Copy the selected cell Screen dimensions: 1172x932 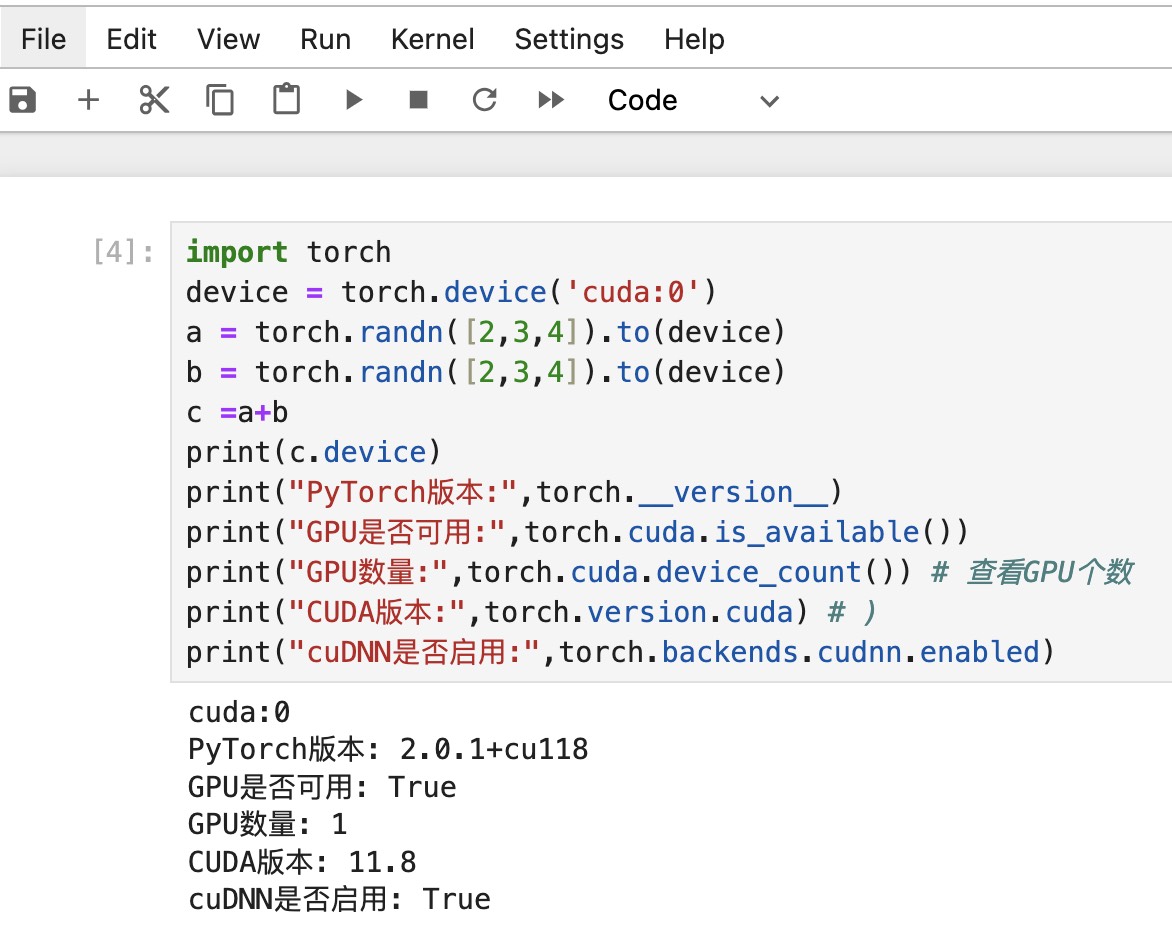(x=220, y=99)
